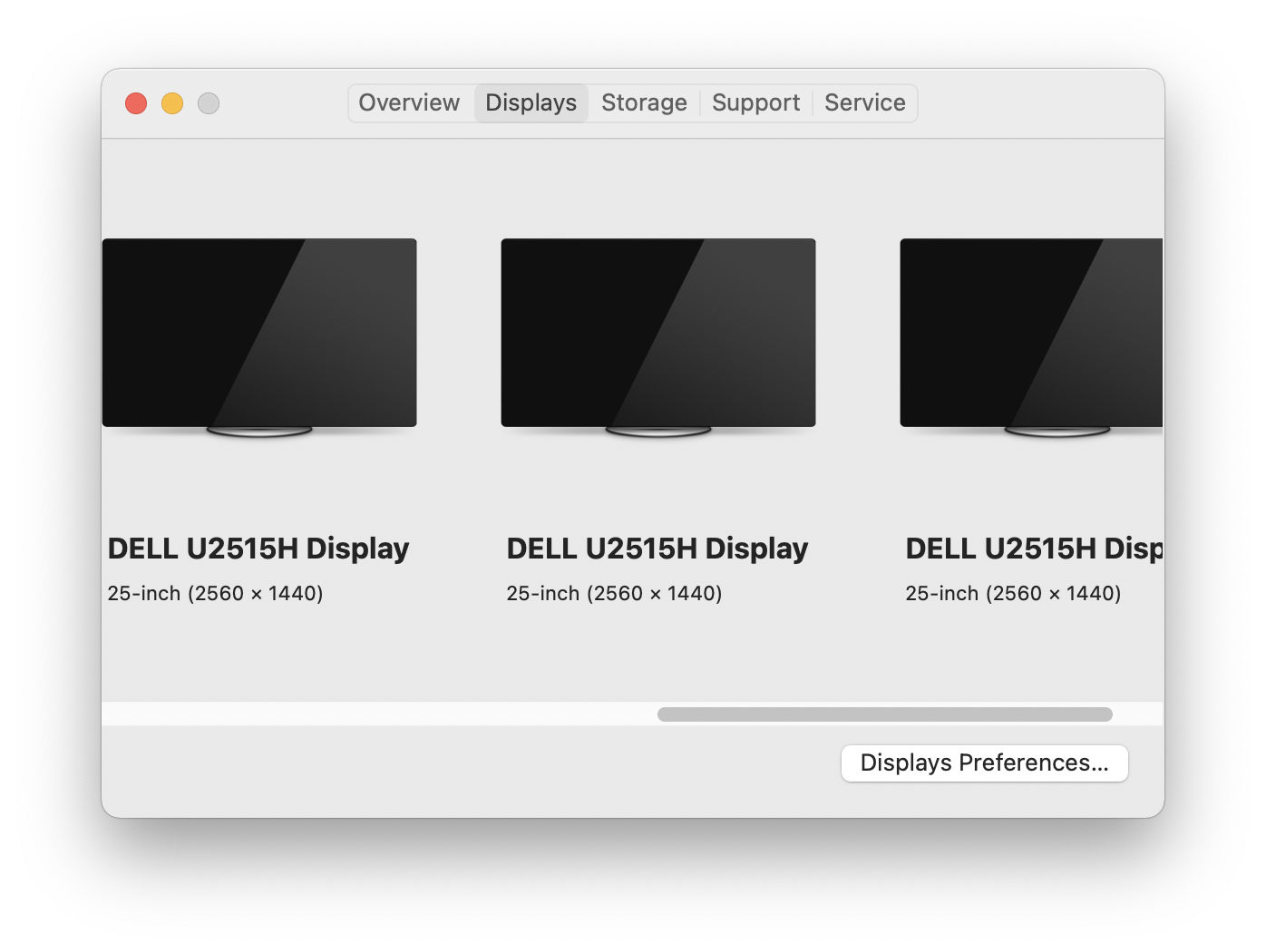Click the middle "25-inch (2560 × 1440)" label
The image size is (1266, 952).
[x=615, y=593]
